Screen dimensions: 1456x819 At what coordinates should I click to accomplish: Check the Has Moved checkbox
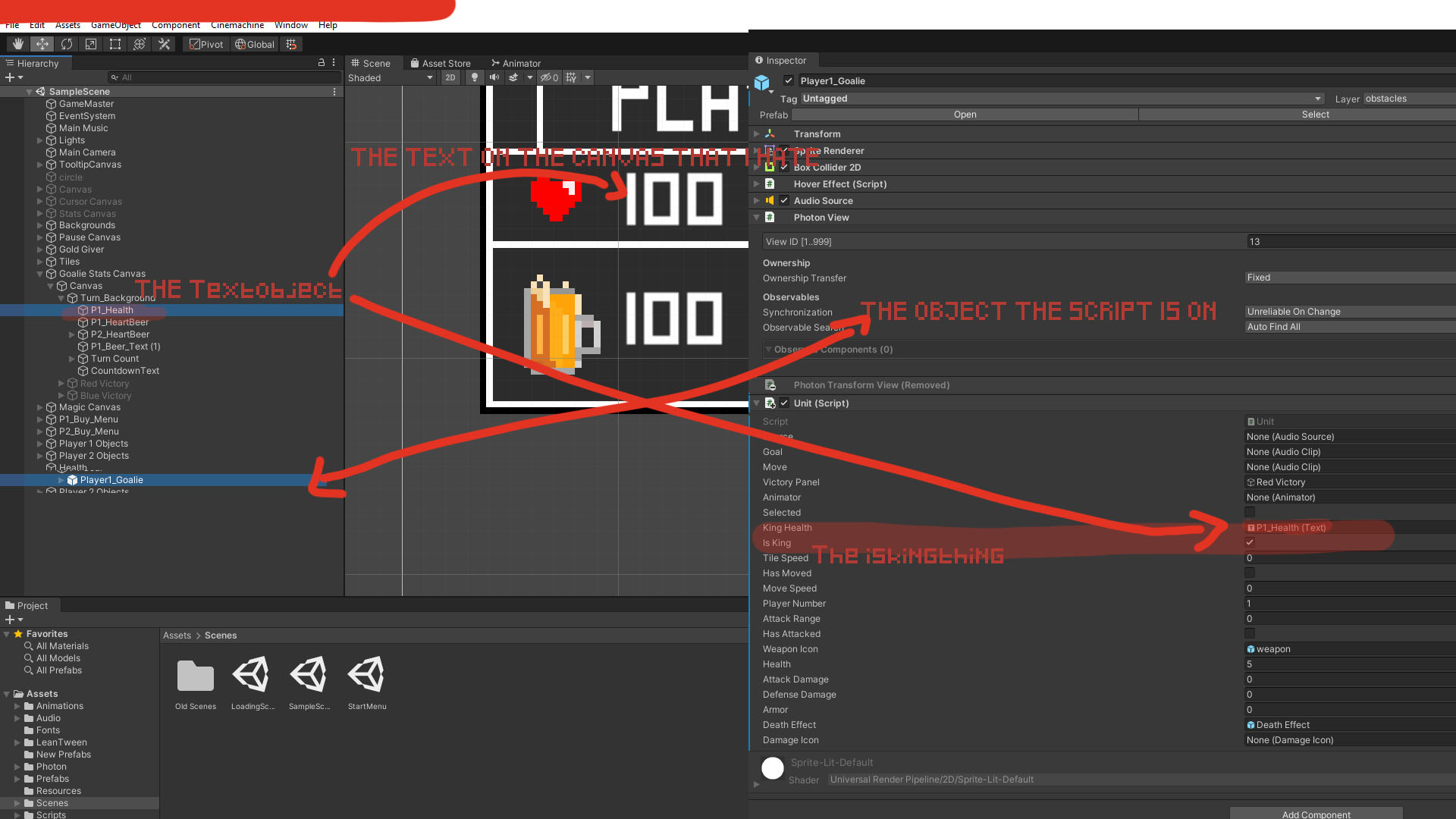point(1250,573)
